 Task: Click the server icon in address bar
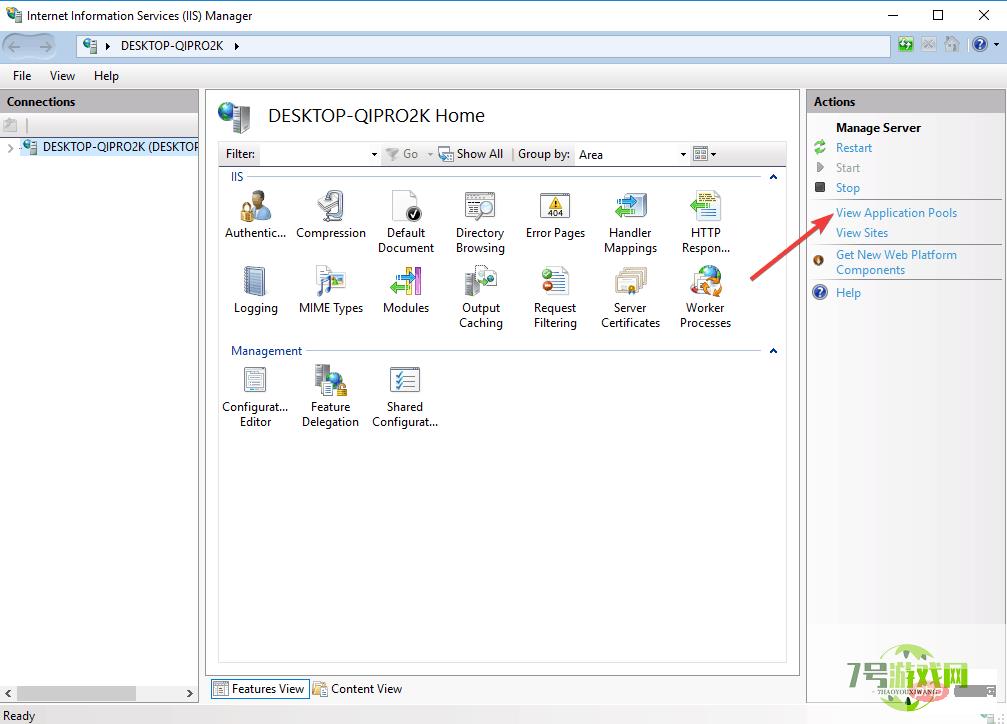click(90, 46)
